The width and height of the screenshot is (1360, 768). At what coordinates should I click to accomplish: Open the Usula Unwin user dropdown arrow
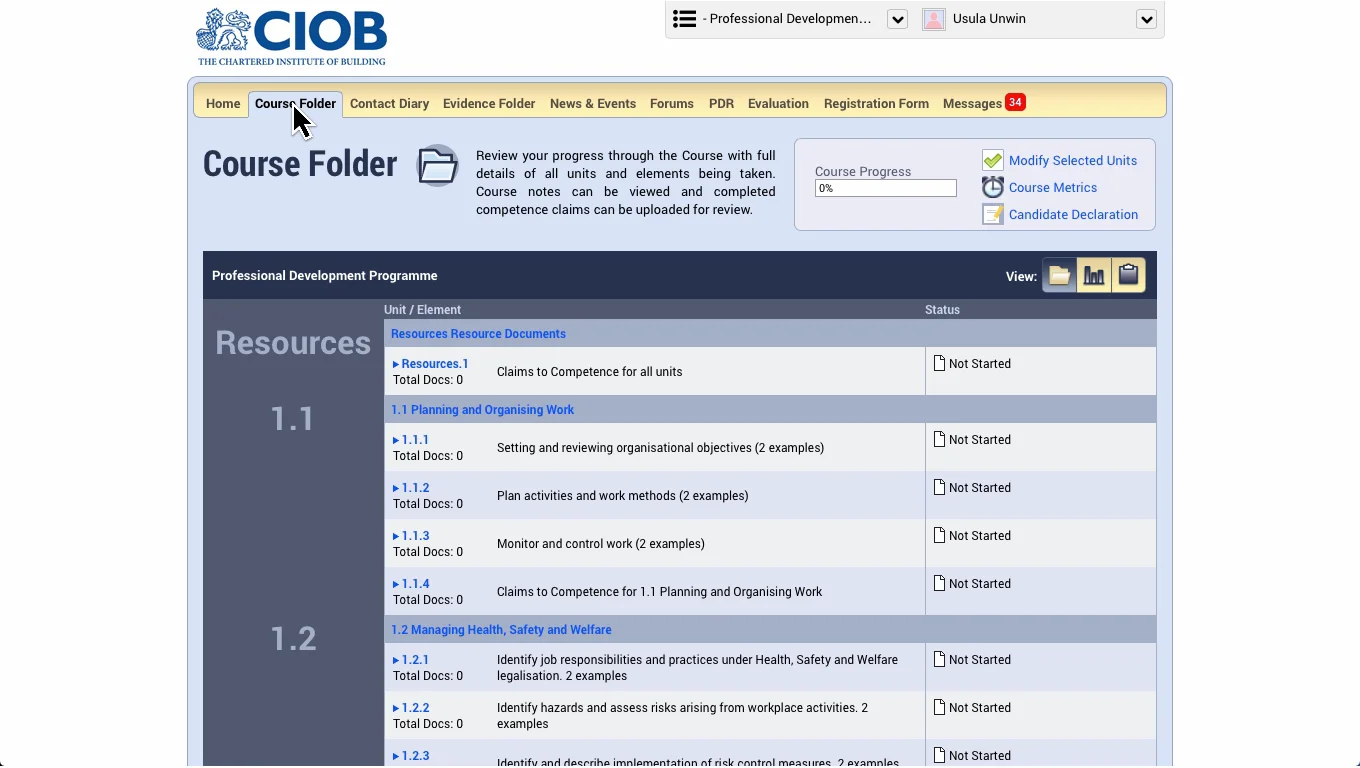(x=1146, y=20)
